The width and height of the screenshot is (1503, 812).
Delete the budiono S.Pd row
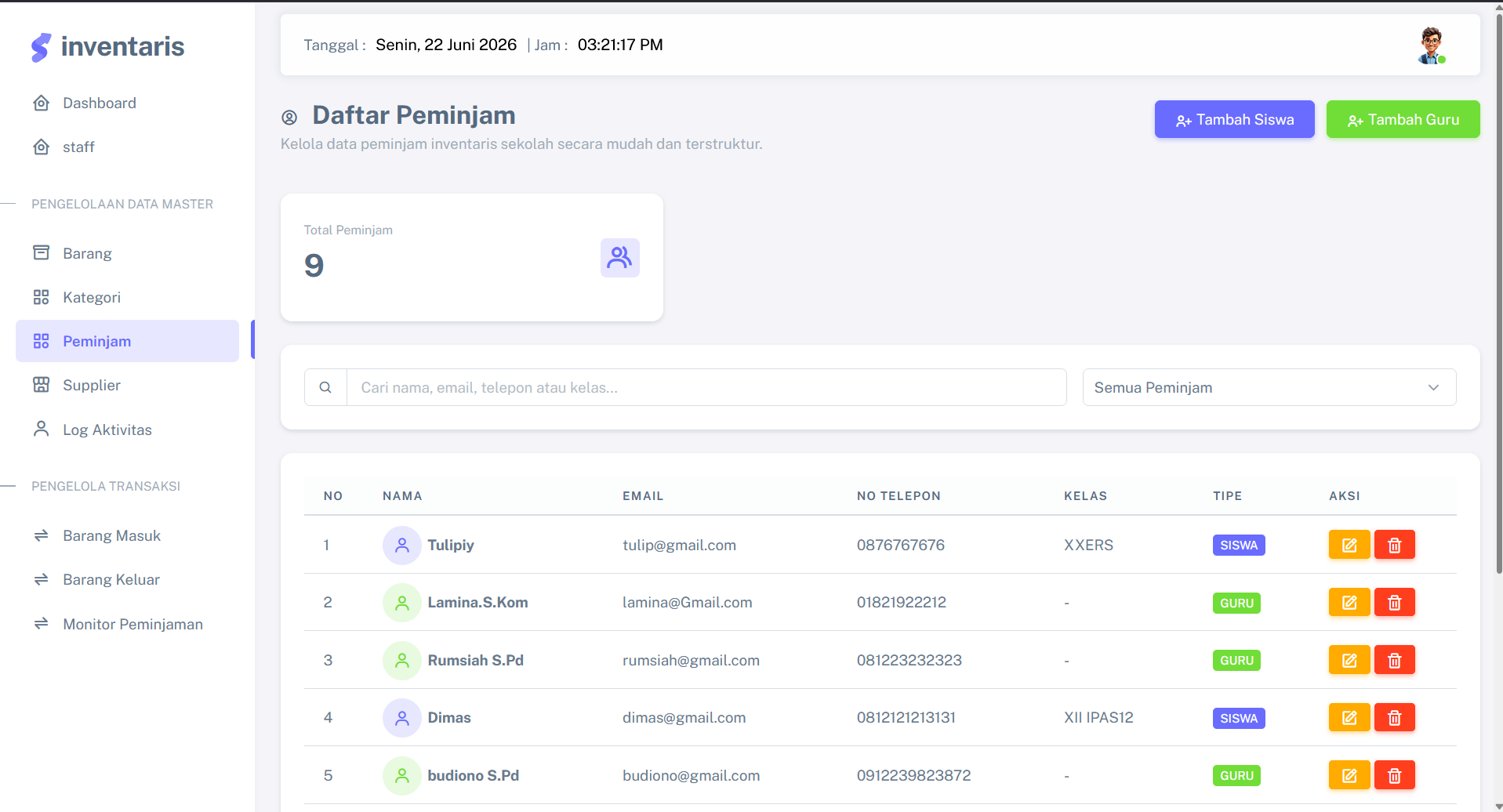click(1395, 775)
